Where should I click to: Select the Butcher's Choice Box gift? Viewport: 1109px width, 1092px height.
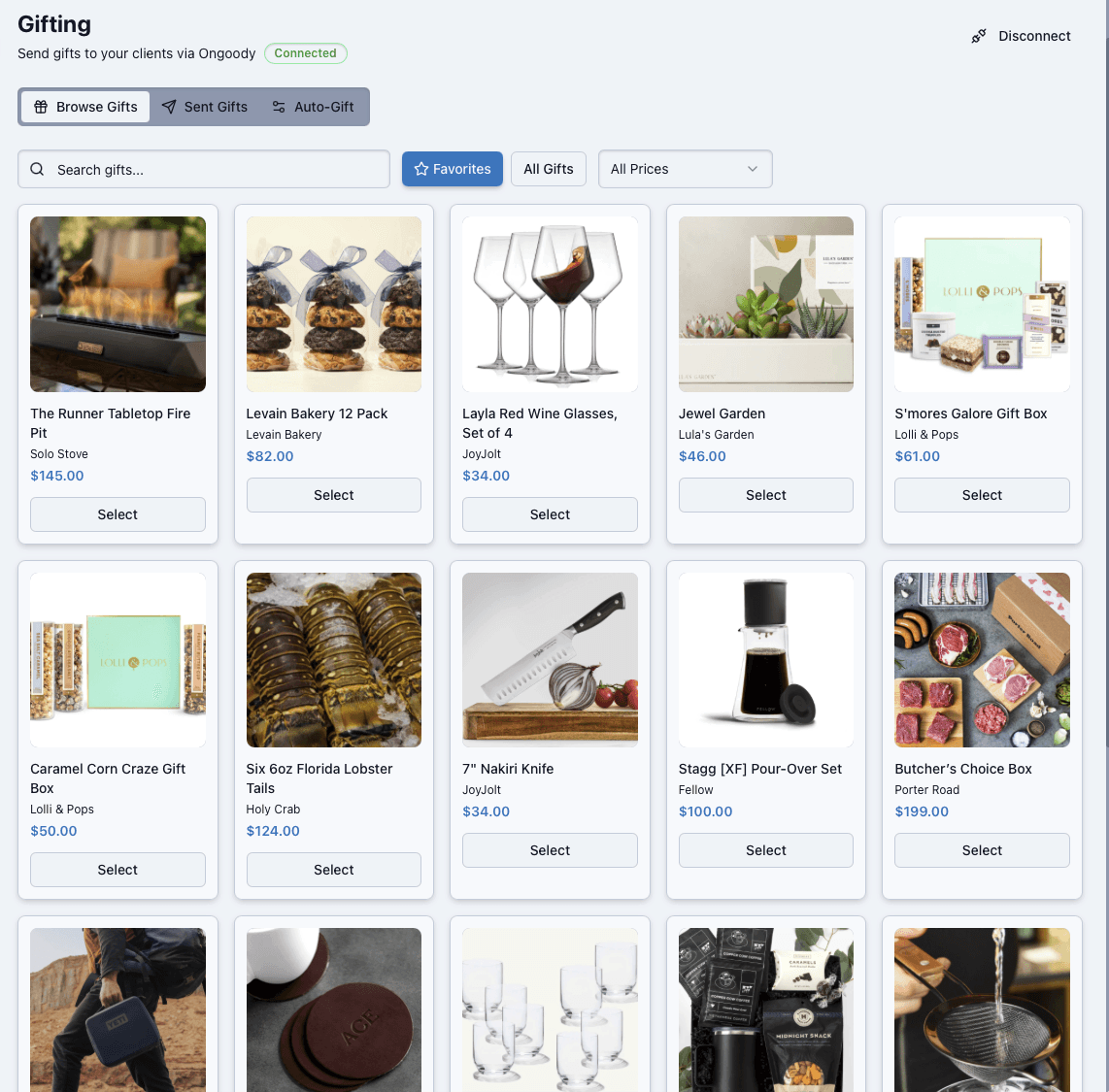coord(982,850)
